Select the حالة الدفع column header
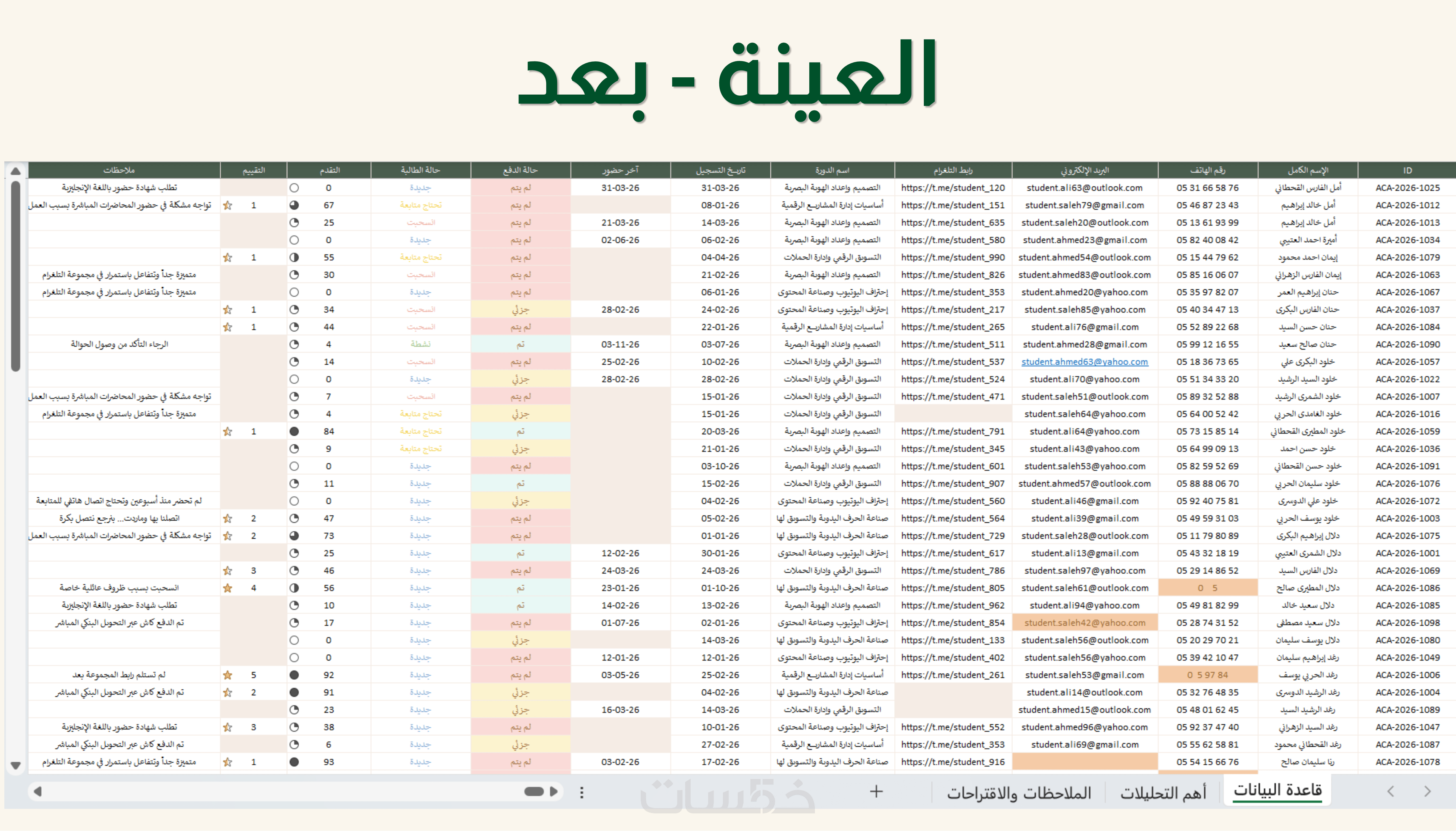The height and width of the screenshot is (831, 1456). coord(520,170)
